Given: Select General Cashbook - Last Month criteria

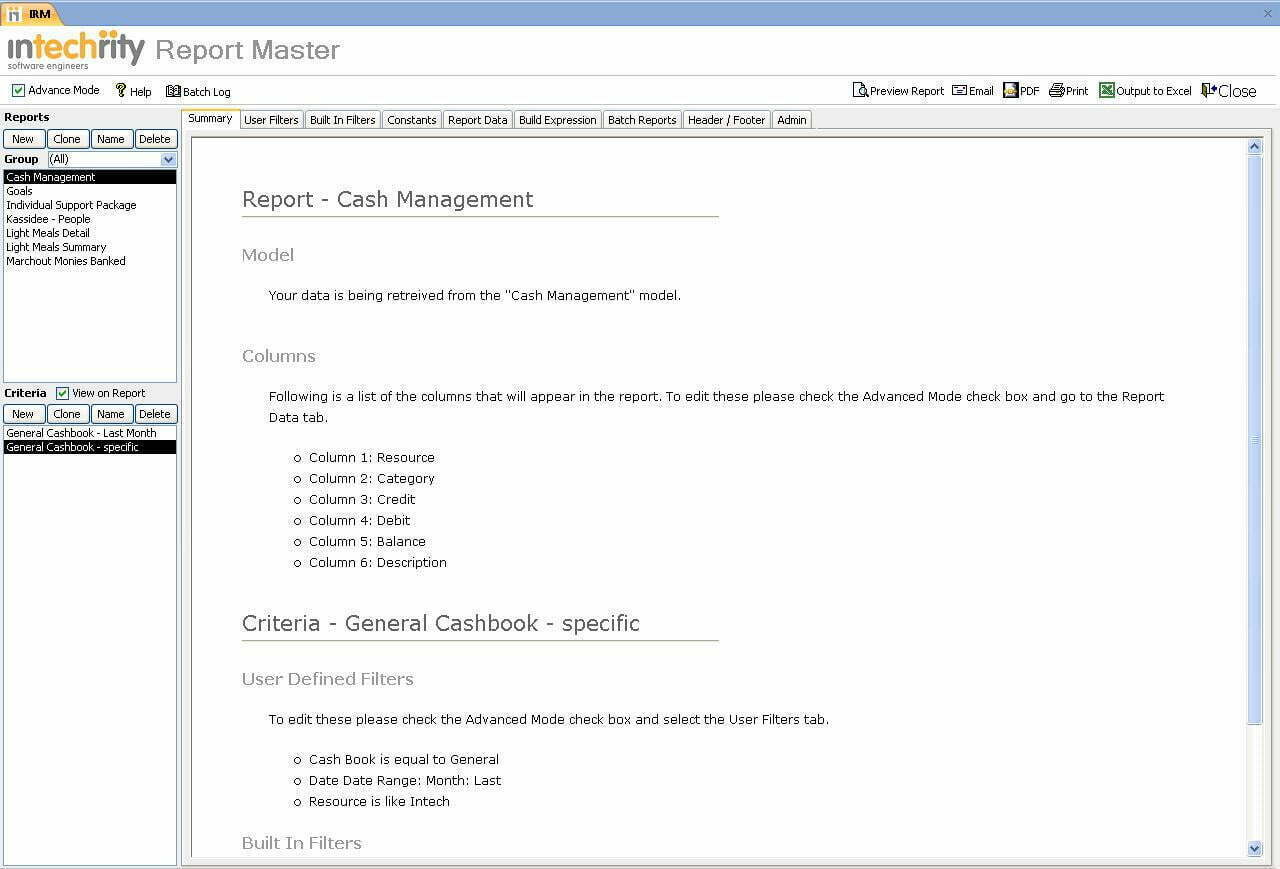Looking at the screenshot, I should tap(90, 433).
